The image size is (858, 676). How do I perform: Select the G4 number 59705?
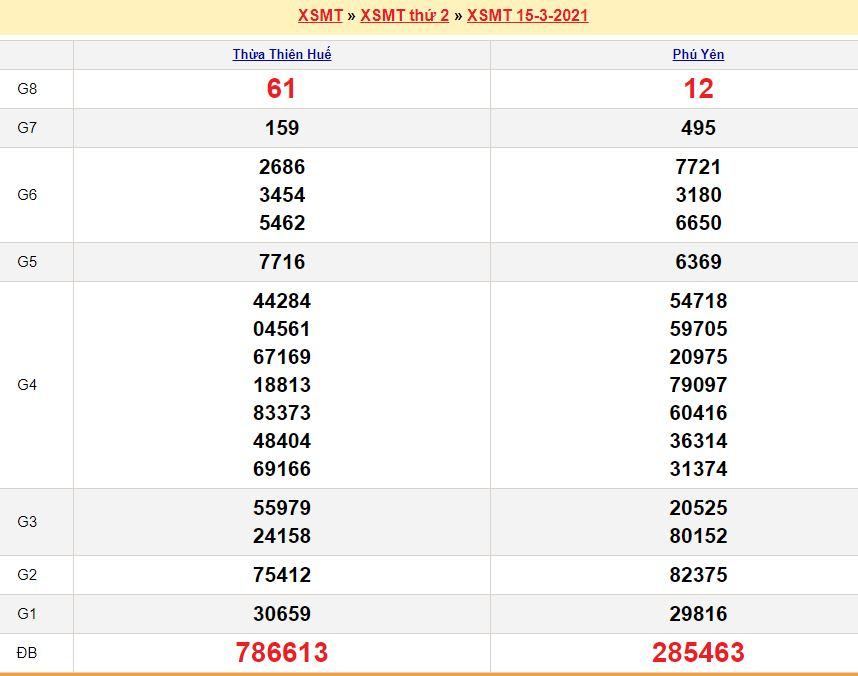tap(698, 329)
